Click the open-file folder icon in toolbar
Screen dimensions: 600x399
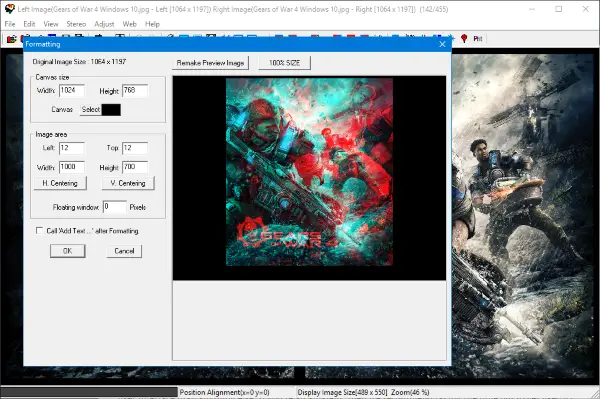coord(11,39)
